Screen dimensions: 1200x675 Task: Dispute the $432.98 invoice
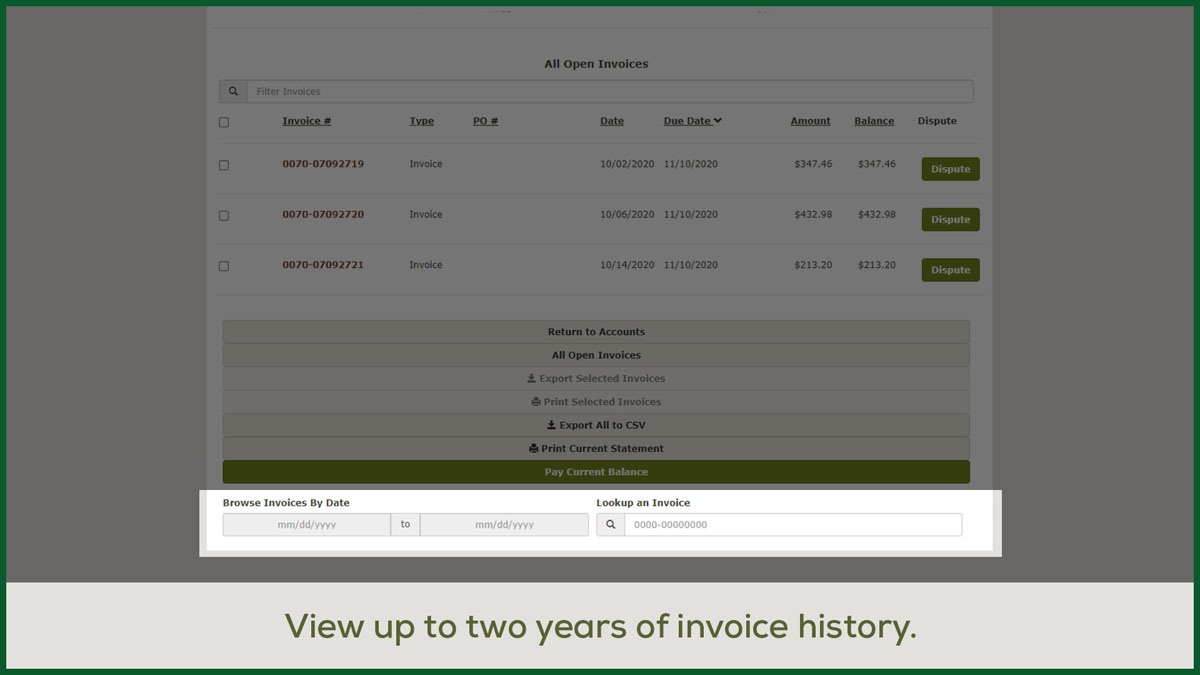tap(950, 220)
